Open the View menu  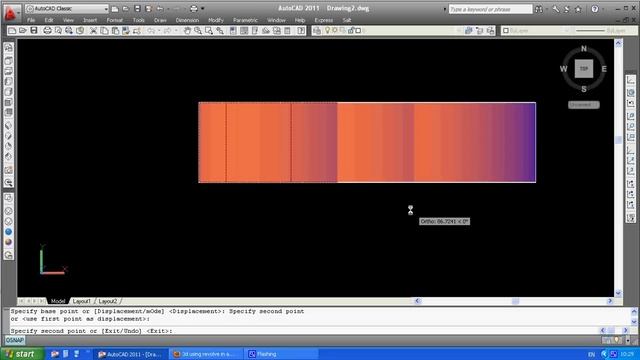[x=68, y=20]
